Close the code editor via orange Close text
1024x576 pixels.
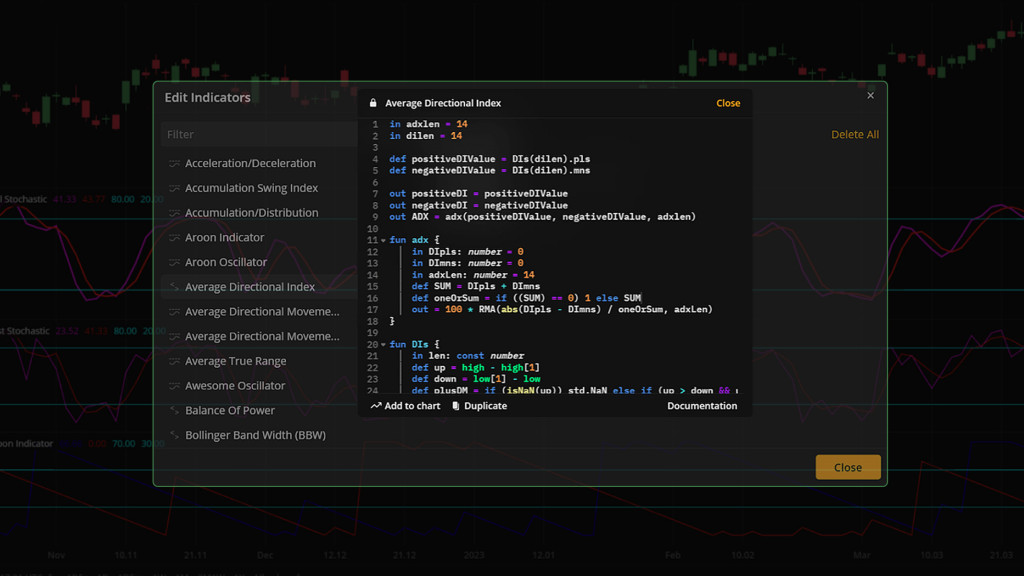pyautogui.click(x=728, y=103)
